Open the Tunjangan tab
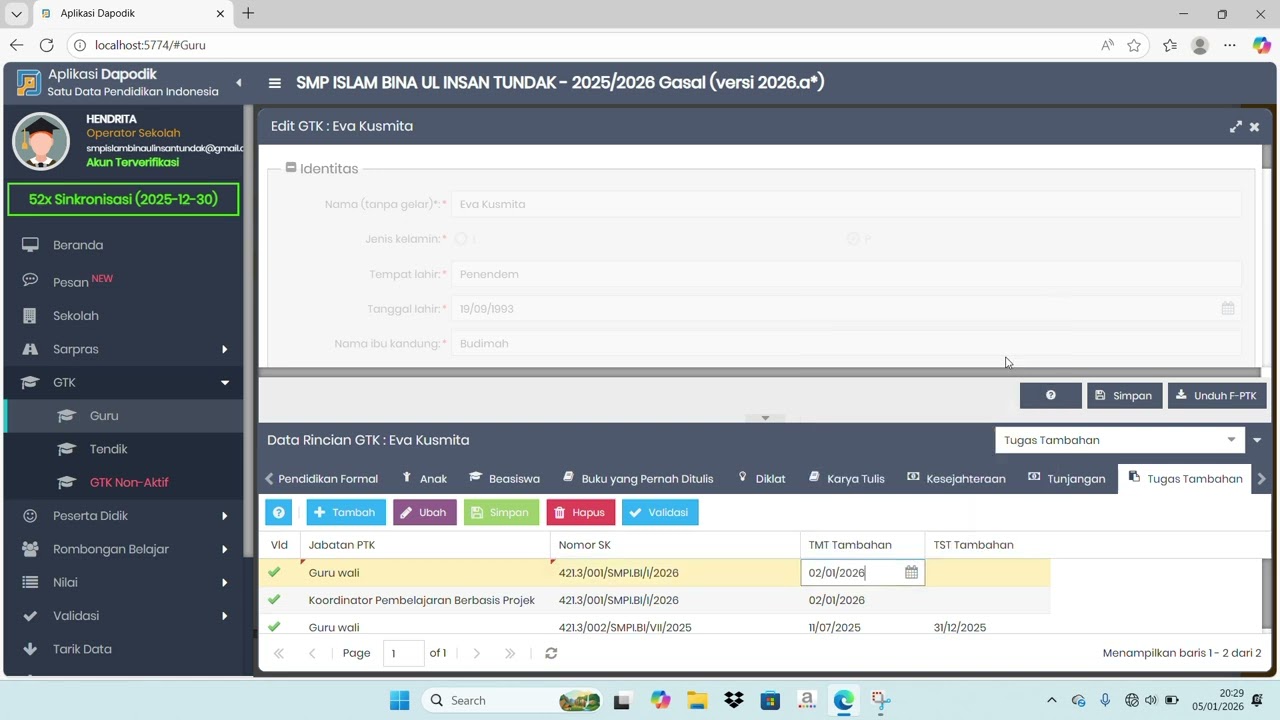The image size is (1280, 720). coord(1067,478)
